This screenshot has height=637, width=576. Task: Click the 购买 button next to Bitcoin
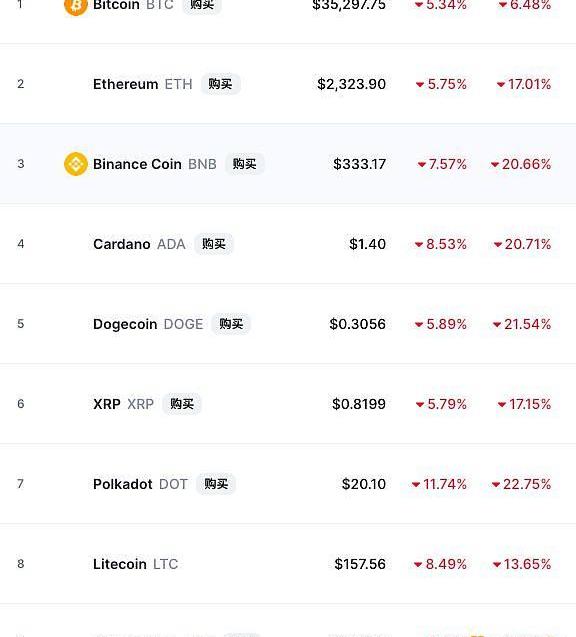point(202,5)
